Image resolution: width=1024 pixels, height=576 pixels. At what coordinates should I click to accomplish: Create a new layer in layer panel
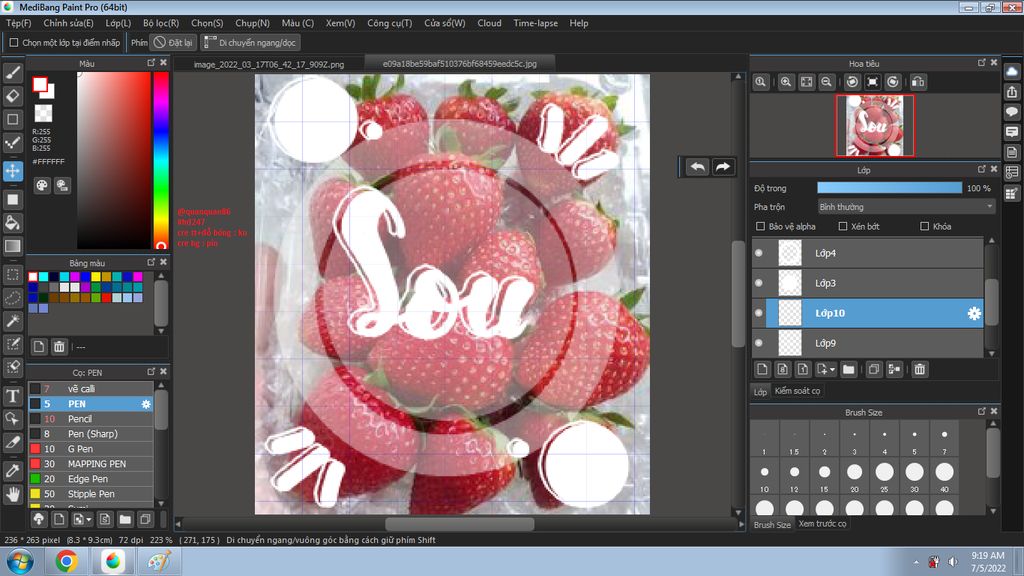point(762,370)
